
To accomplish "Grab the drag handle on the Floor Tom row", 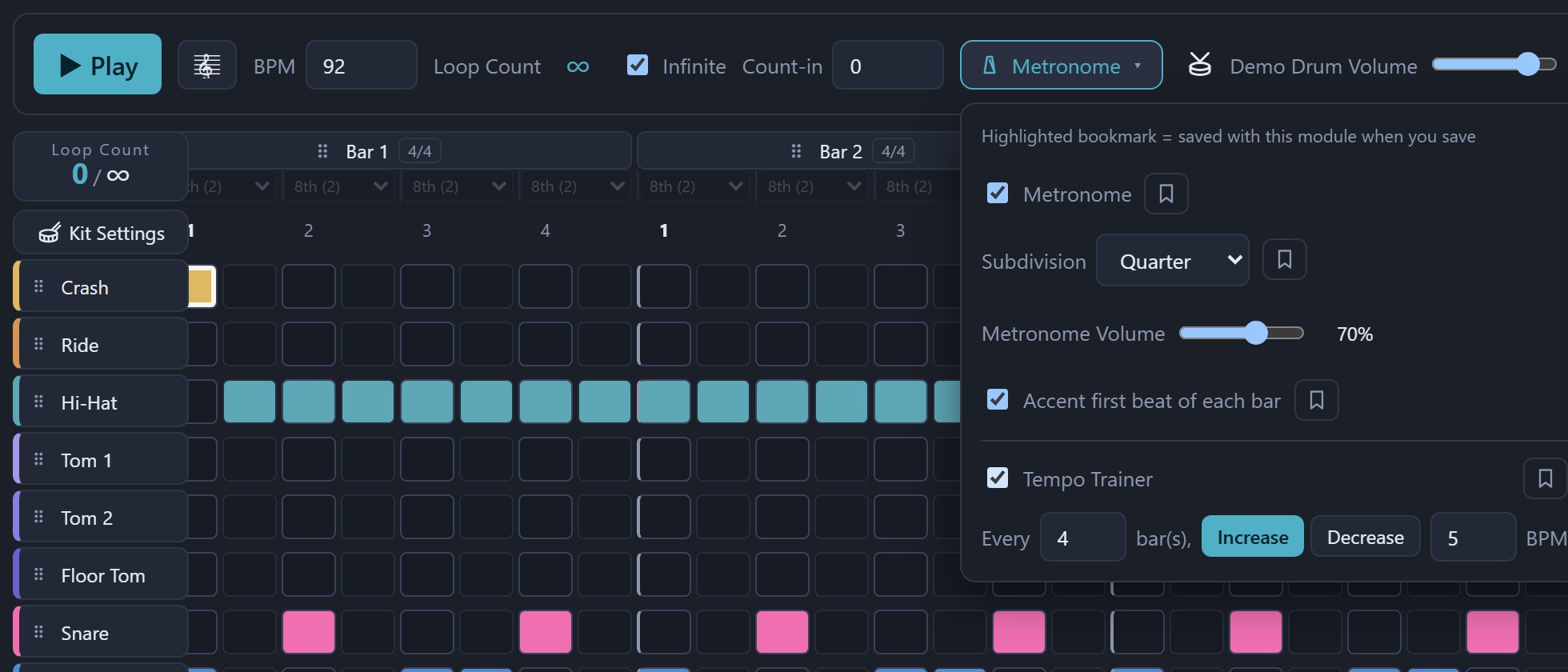I will [38, 574].
